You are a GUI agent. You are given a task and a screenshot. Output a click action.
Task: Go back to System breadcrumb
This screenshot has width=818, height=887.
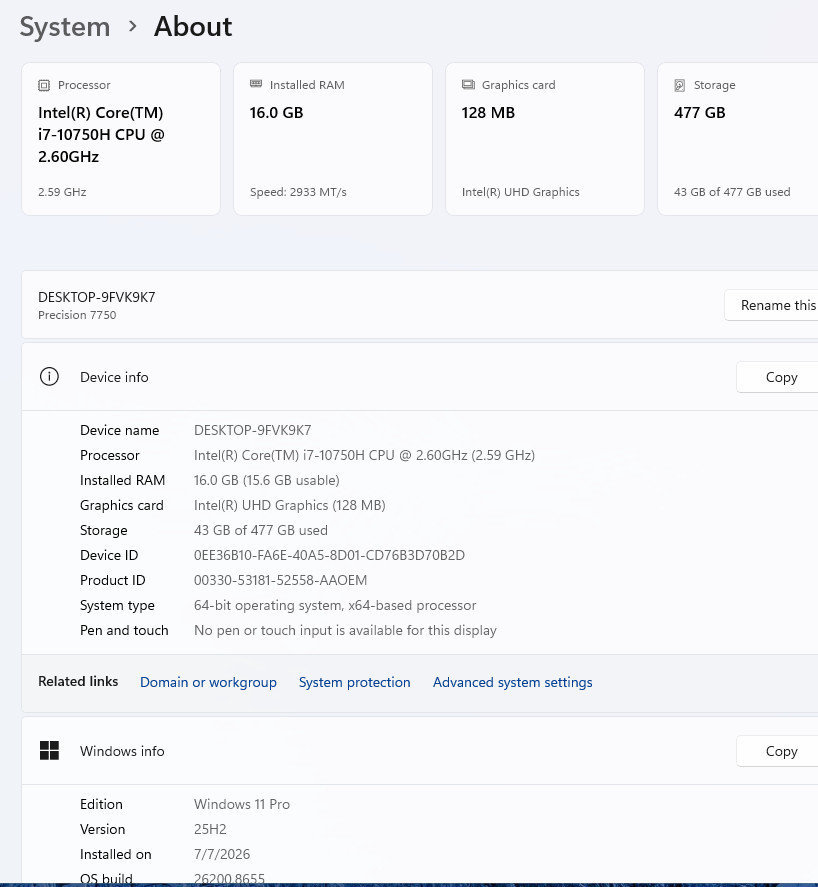coord(65,27)
